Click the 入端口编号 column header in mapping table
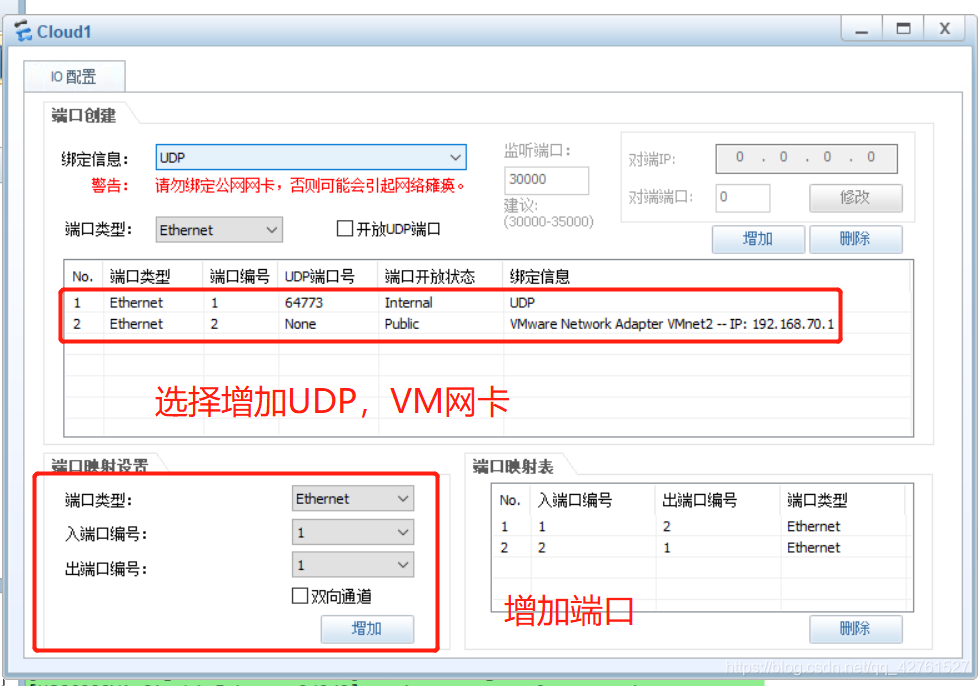979x686 pixels. [x=593, y=500]
